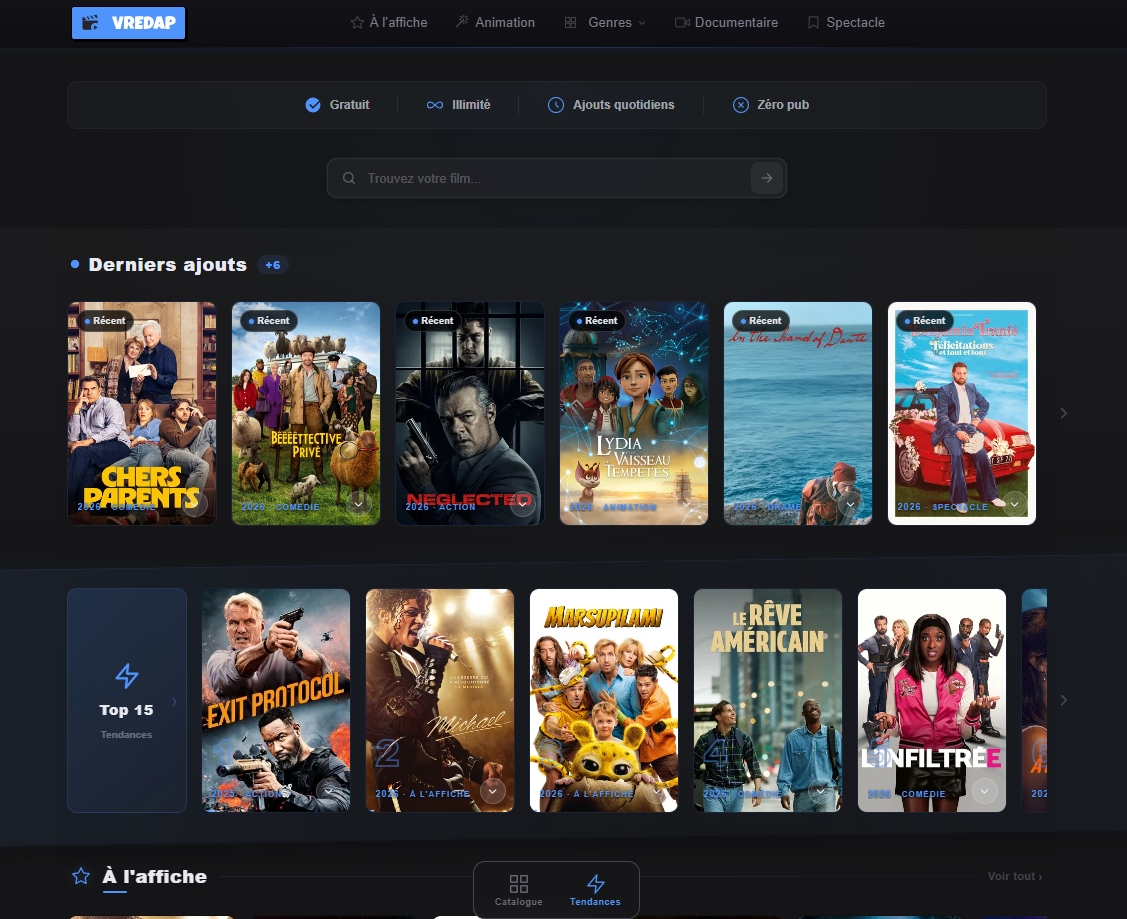The height and width of the screenshot is (919, 1127).
Task: Expand details chevron on L'Infiltrée card
Action: point(984,791)
